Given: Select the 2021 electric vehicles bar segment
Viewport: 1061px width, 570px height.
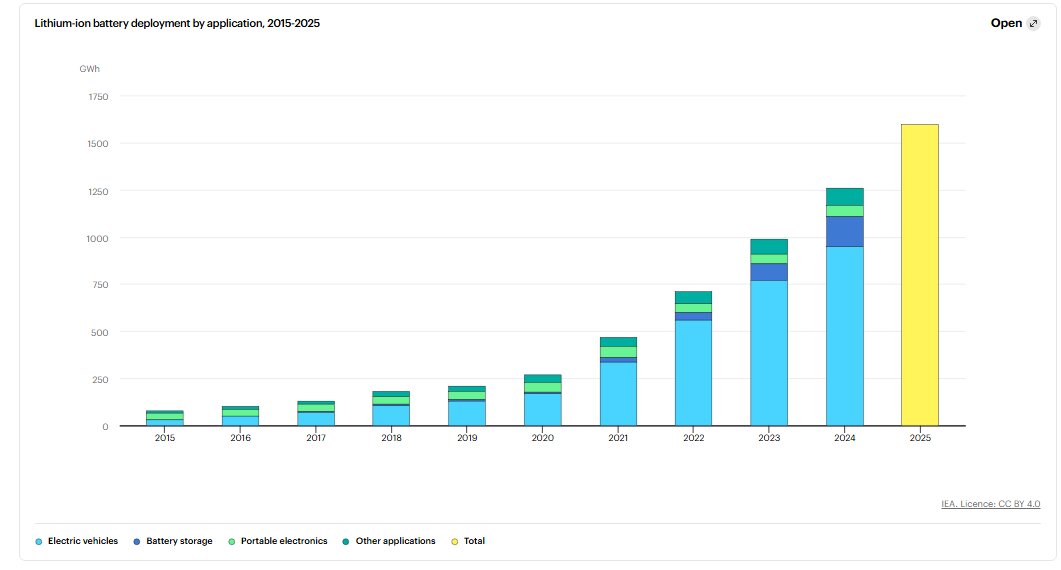Looking at the screenshot, I should [618, 394].
